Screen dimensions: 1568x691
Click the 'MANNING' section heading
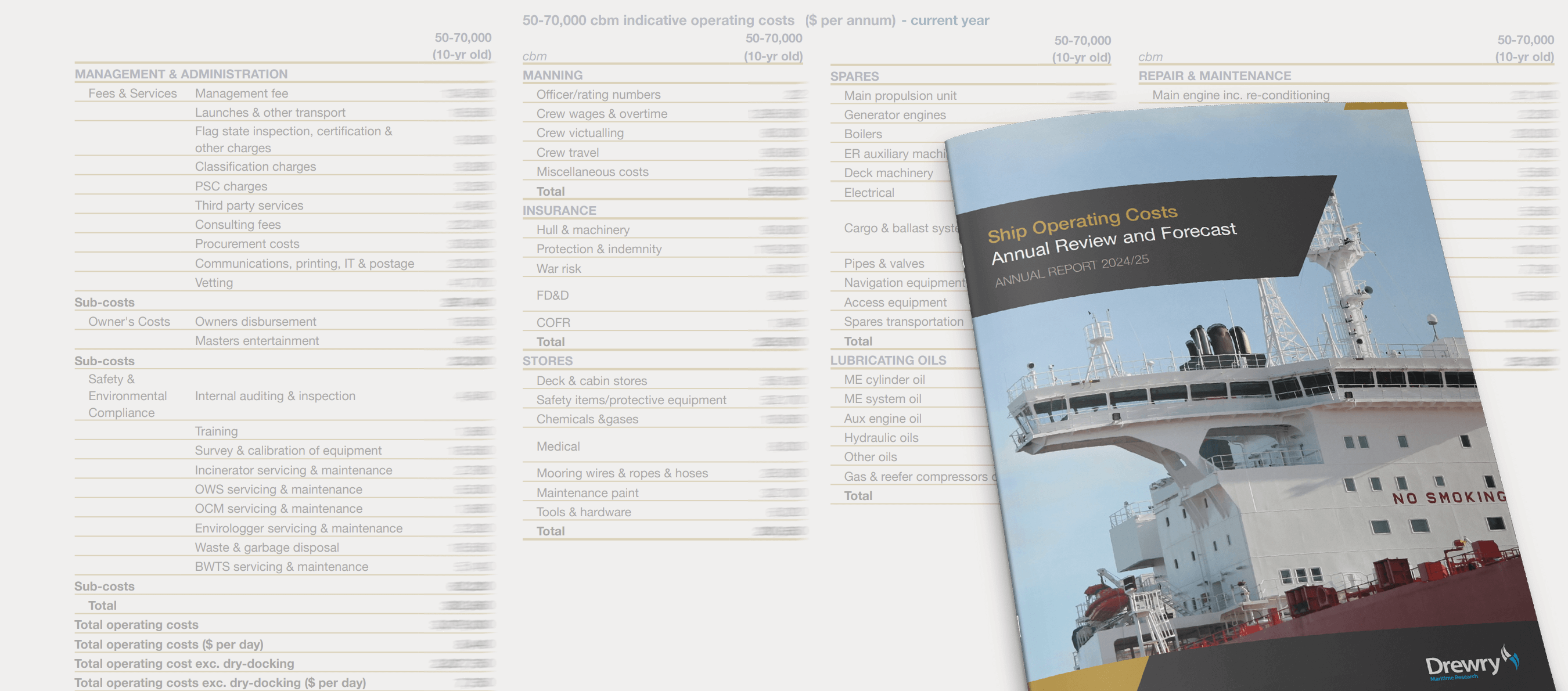[x=552, y=75]
